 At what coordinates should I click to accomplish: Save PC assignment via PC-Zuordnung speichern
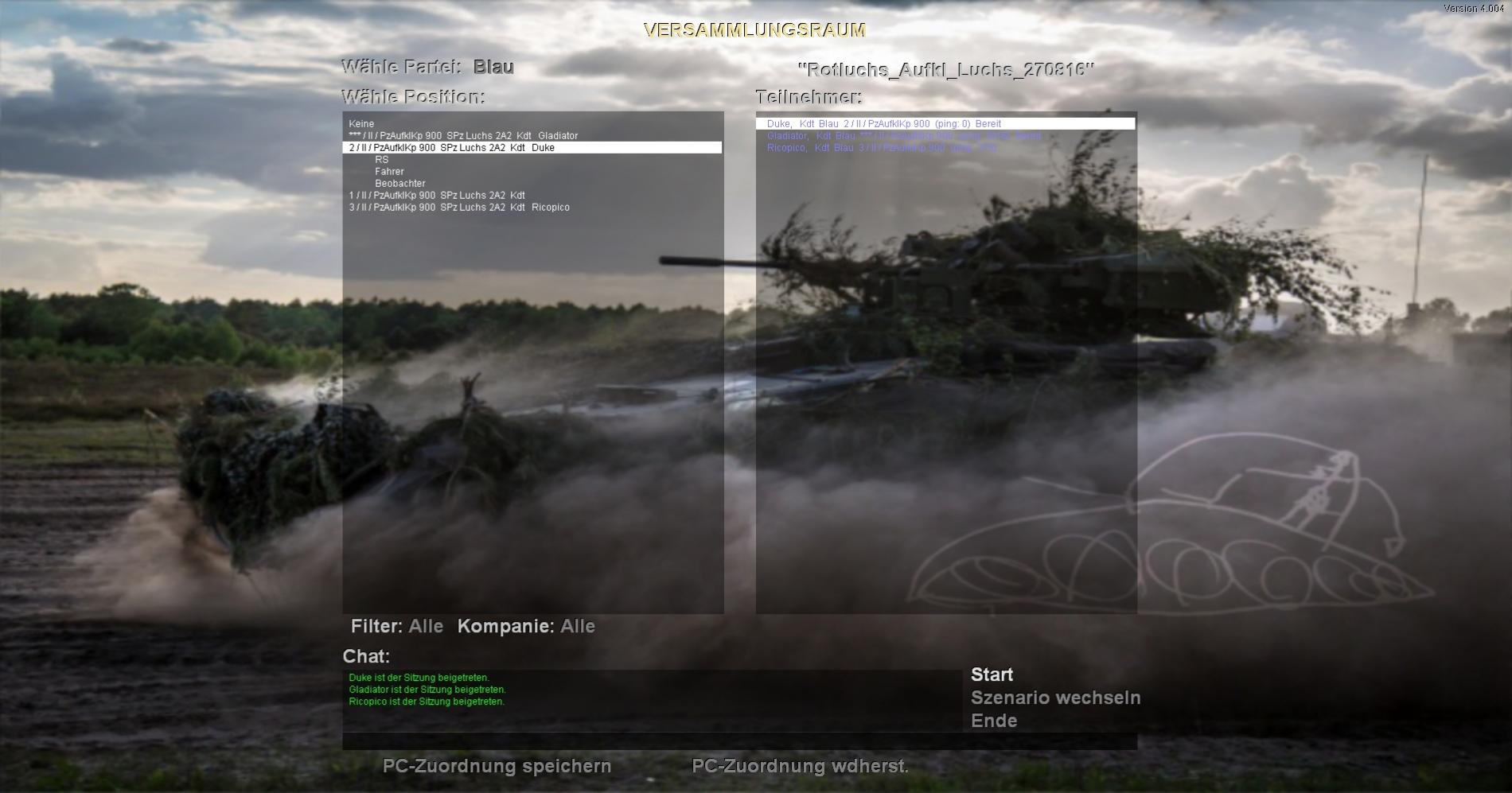[497, 766]
